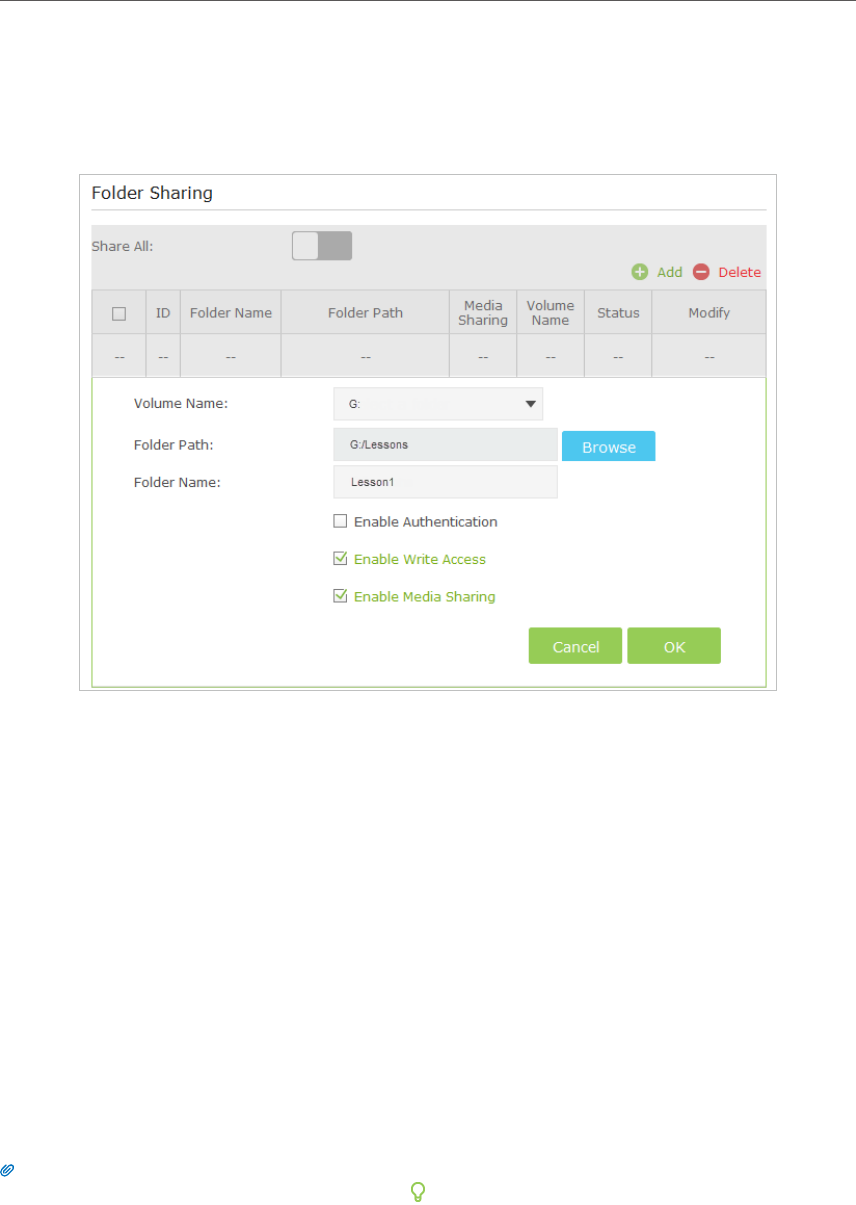Click the Folder Path field G:/Lessons
856x1205 pixels.
[445, 445]
